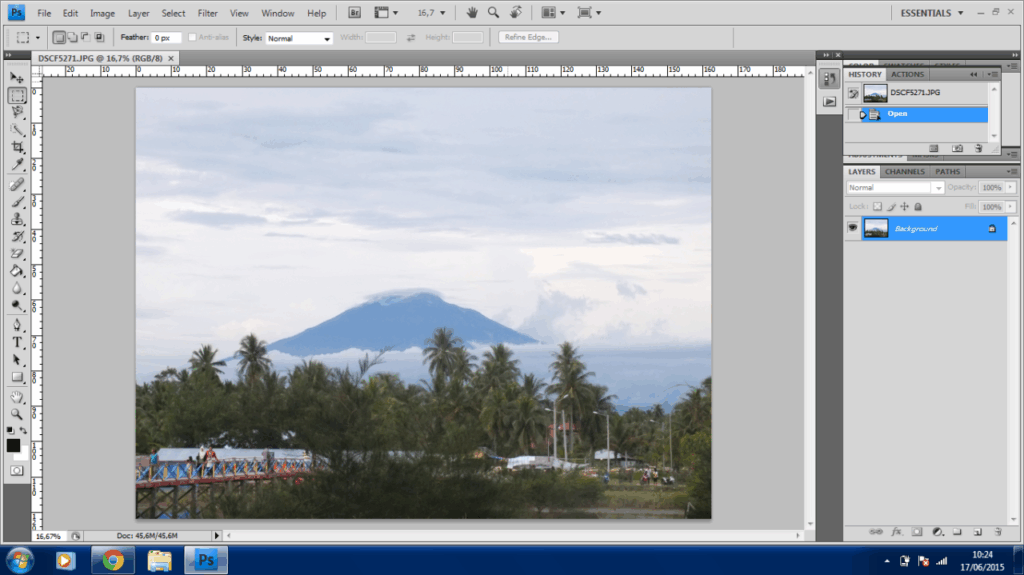Toggle Quick Mask mode
1024x575 pixels.
17,470
